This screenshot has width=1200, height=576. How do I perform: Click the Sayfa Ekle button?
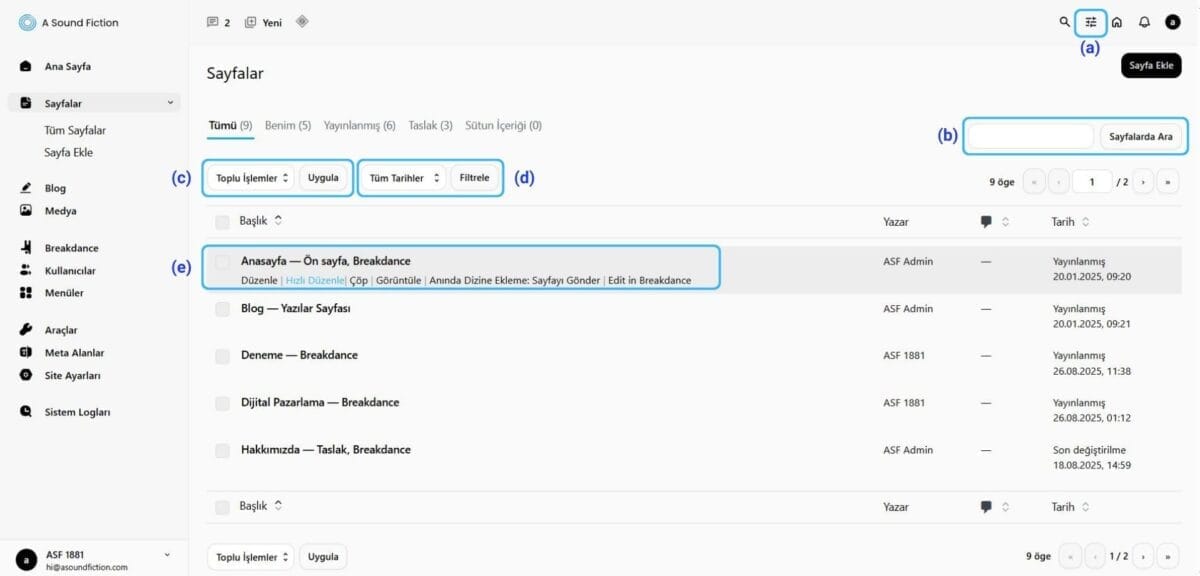tap(1151, 66)
